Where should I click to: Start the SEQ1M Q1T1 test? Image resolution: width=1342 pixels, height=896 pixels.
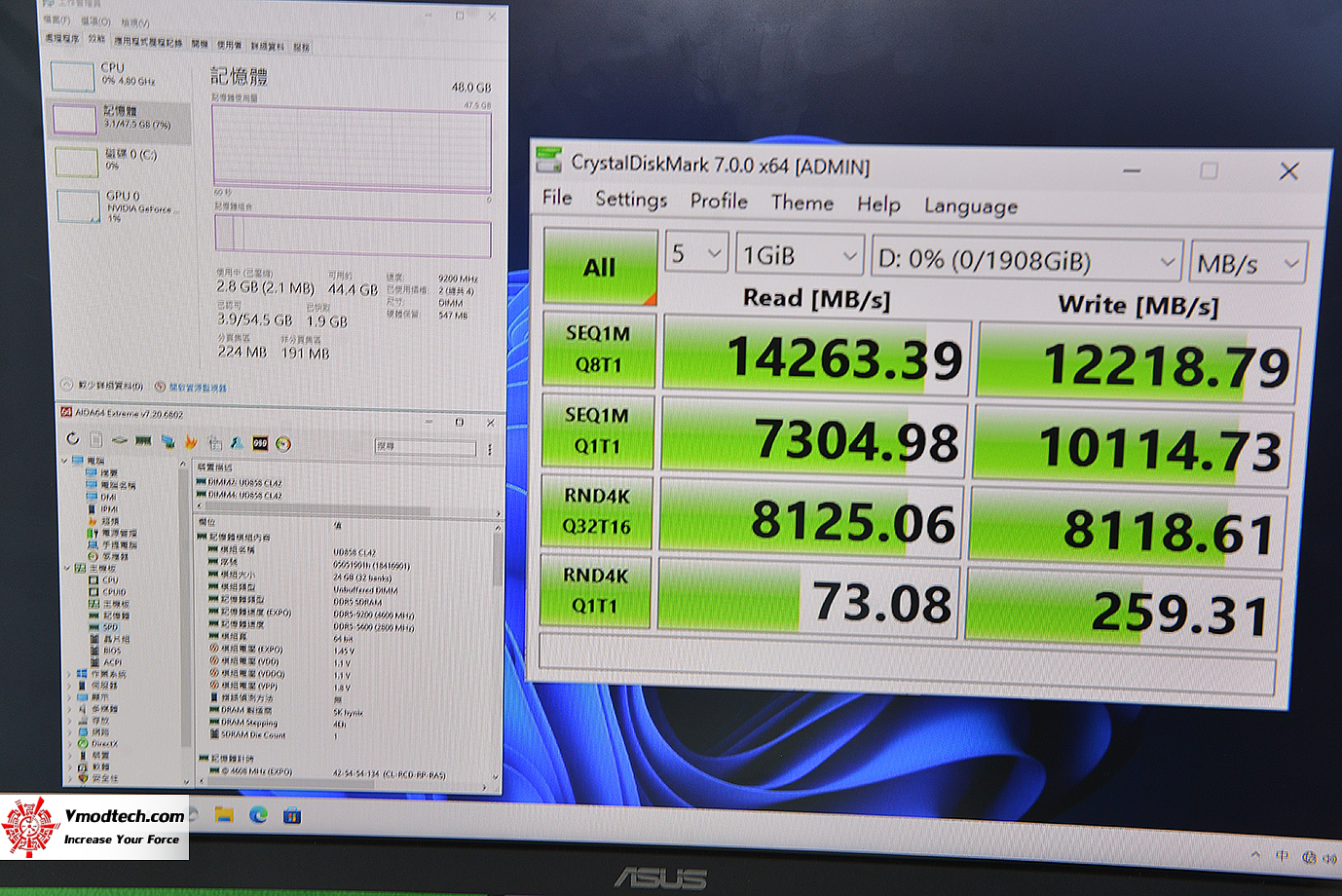tap(597, 430)
